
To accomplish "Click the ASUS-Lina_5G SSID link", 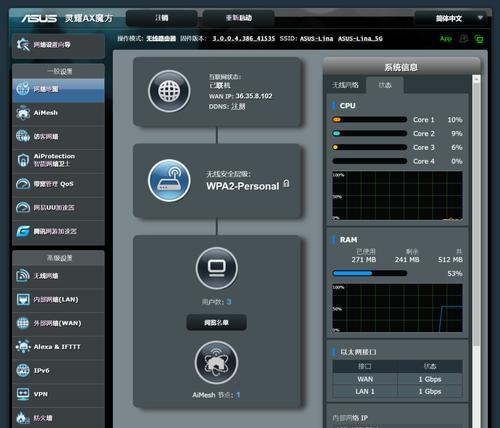I will (x=360, y=39).
